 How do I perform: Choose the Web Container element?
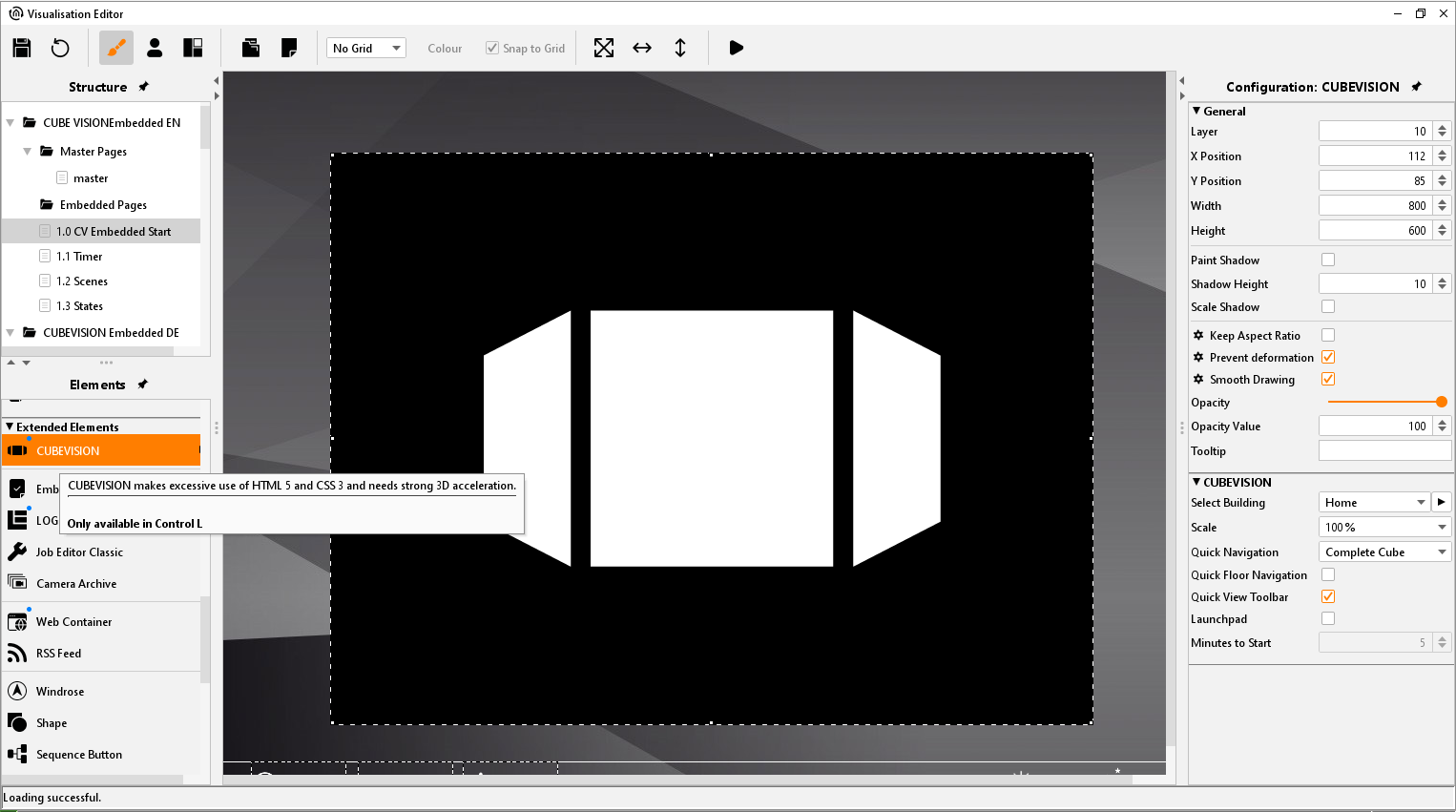tap(73, 622)
